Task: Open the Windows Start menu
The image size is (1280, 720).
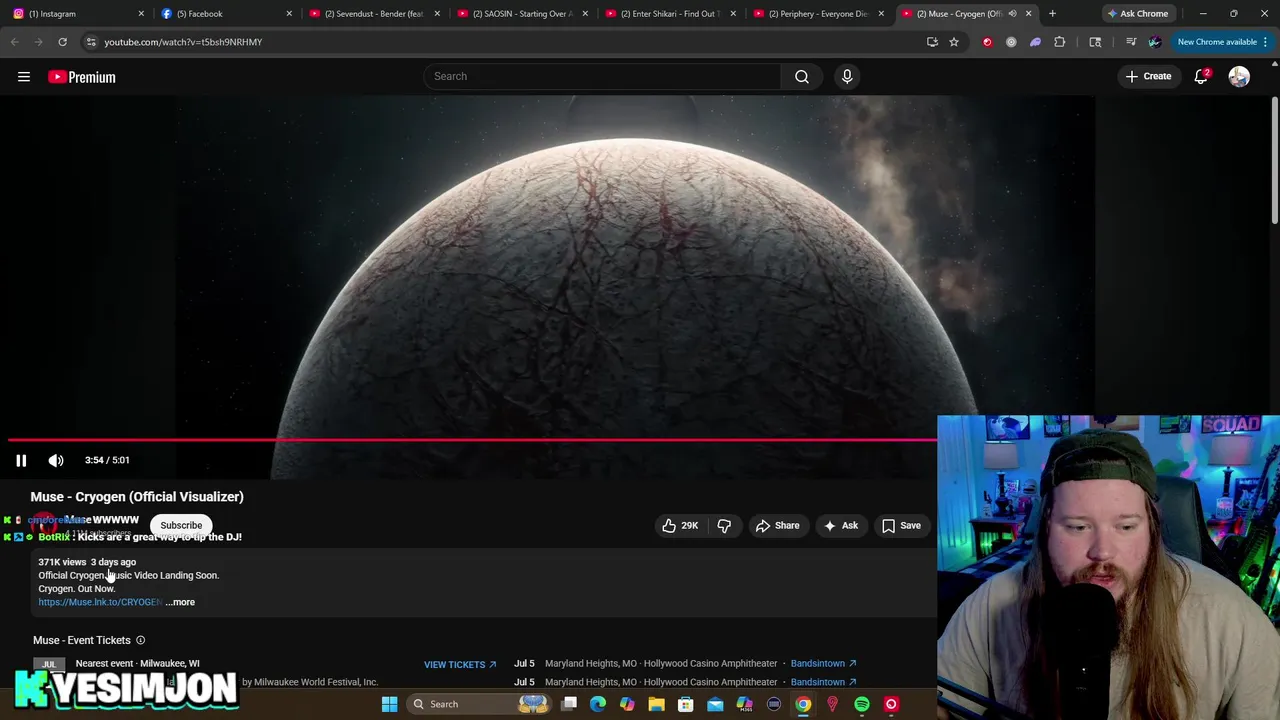Action: 389,704
